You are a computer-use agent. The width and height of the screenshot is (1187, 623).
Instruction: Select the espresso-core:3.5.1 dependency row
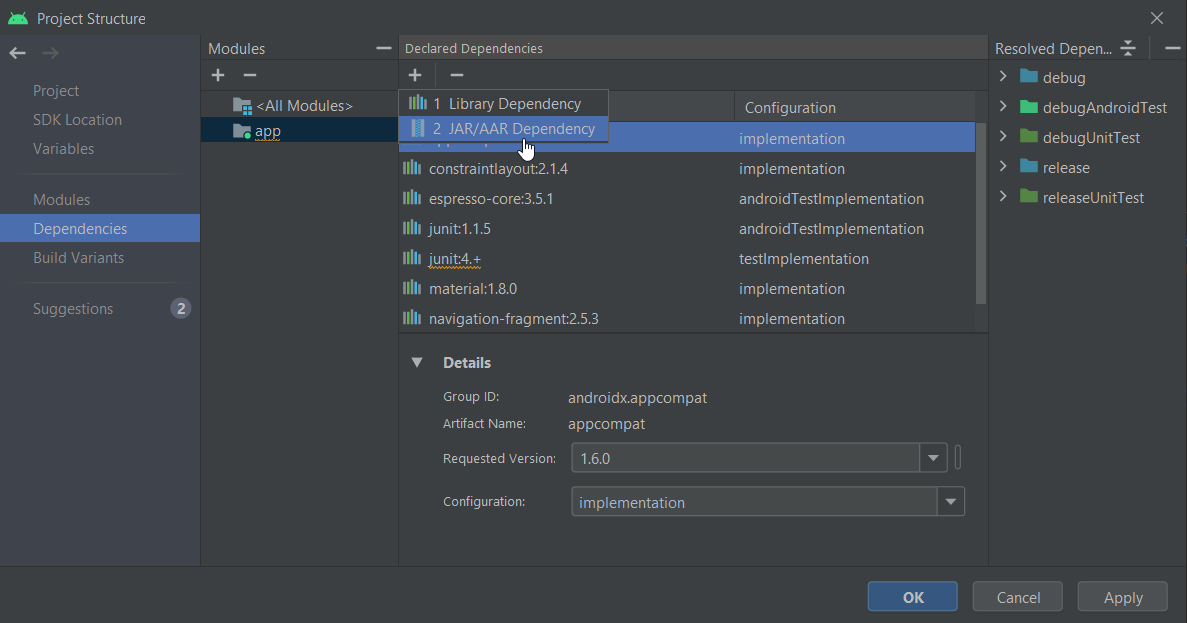[x=491, y=199]
